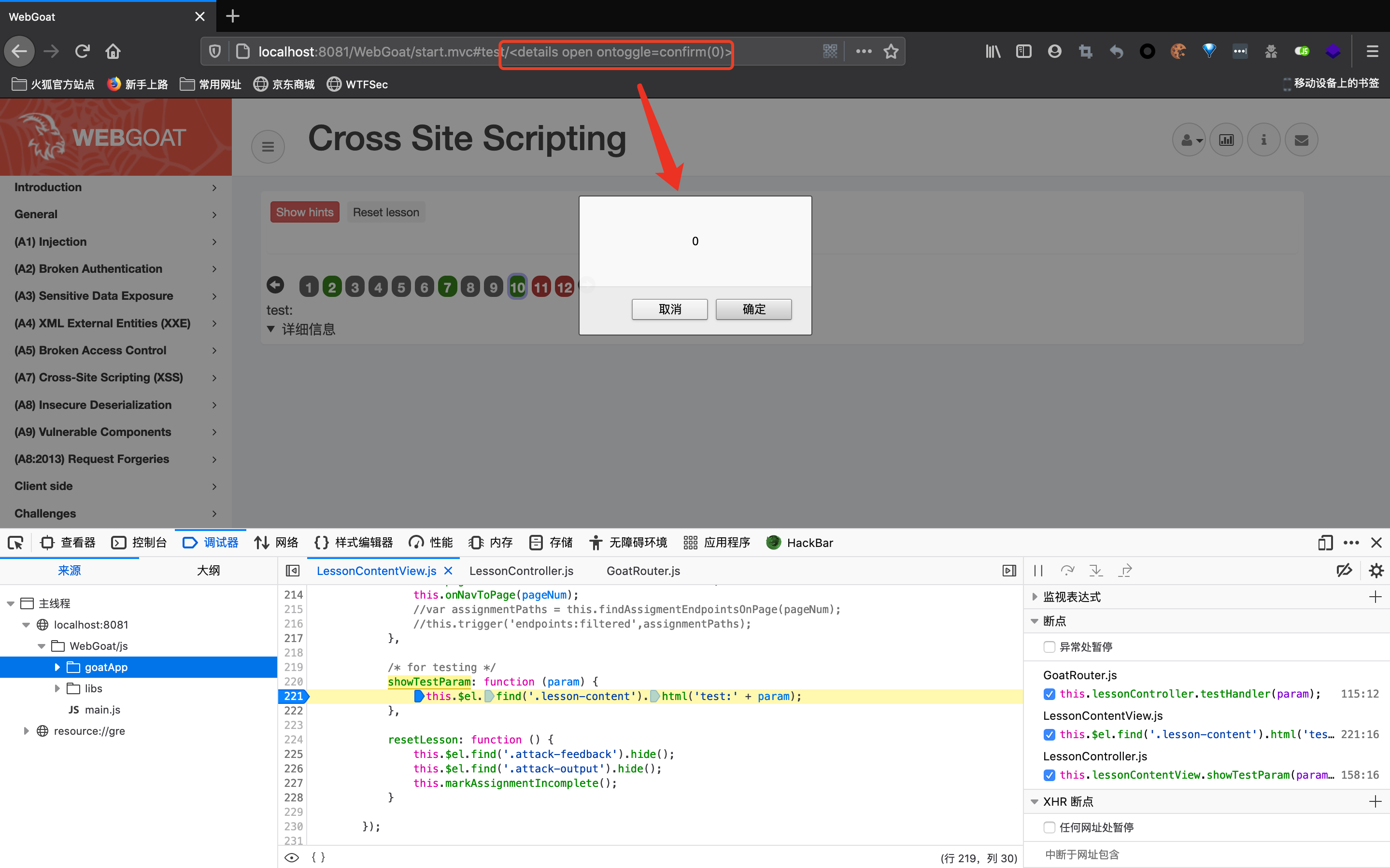
Task: Switch to the LessonController.js tab
Action: (x=521, y=571)
